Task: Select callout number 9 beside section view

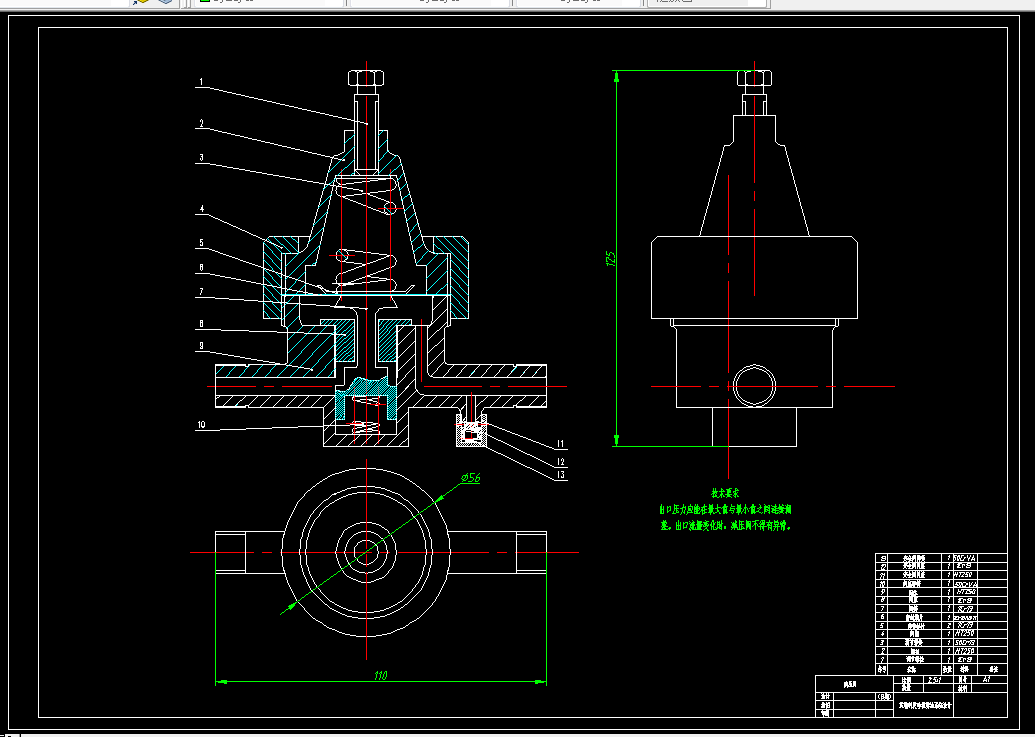Action: coord(201,346)
